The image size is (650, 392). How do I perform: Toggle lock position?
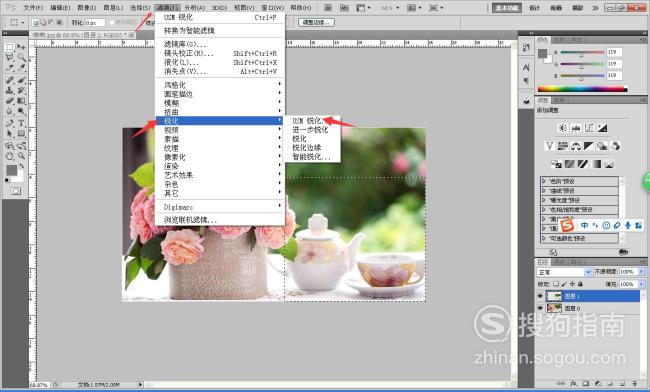[572, 284]
